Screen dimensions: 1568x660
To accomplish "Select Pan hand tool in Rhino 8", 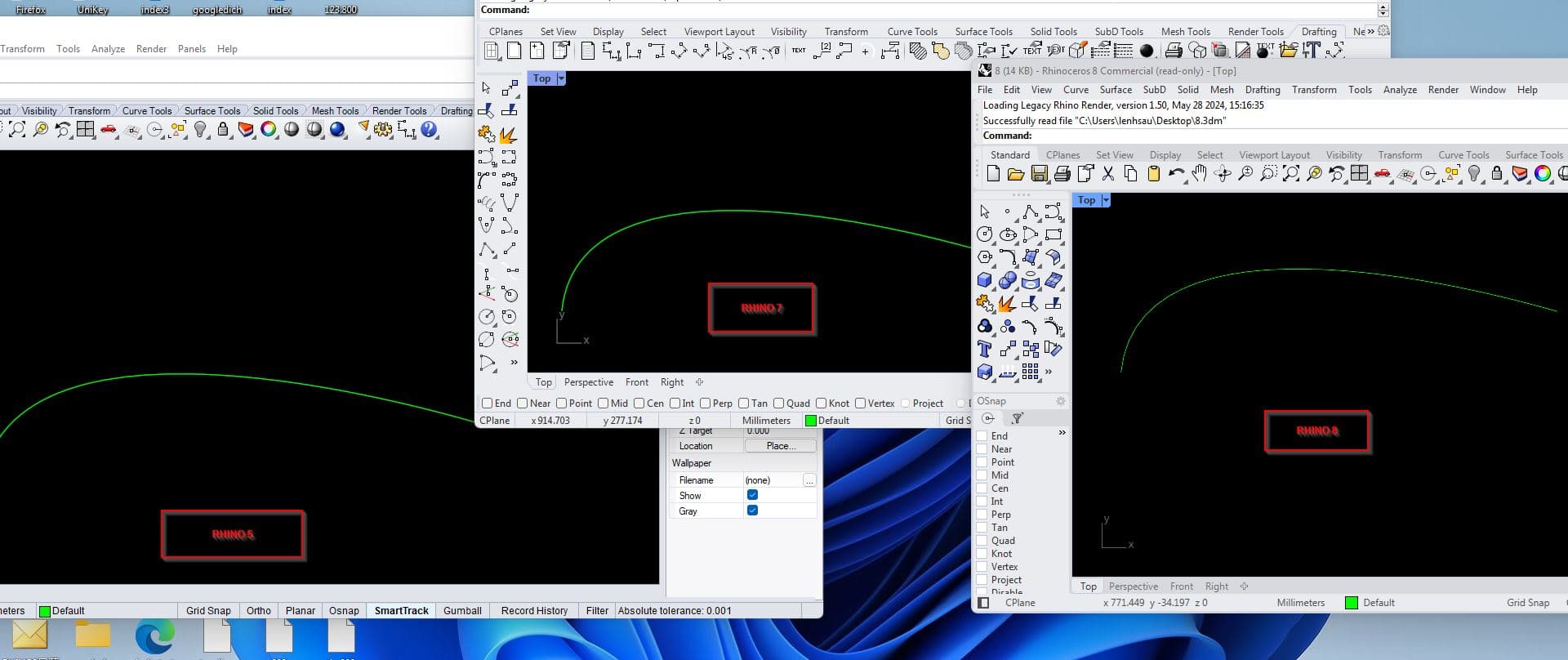I will pyautogui.click(x=1199, y=173).
